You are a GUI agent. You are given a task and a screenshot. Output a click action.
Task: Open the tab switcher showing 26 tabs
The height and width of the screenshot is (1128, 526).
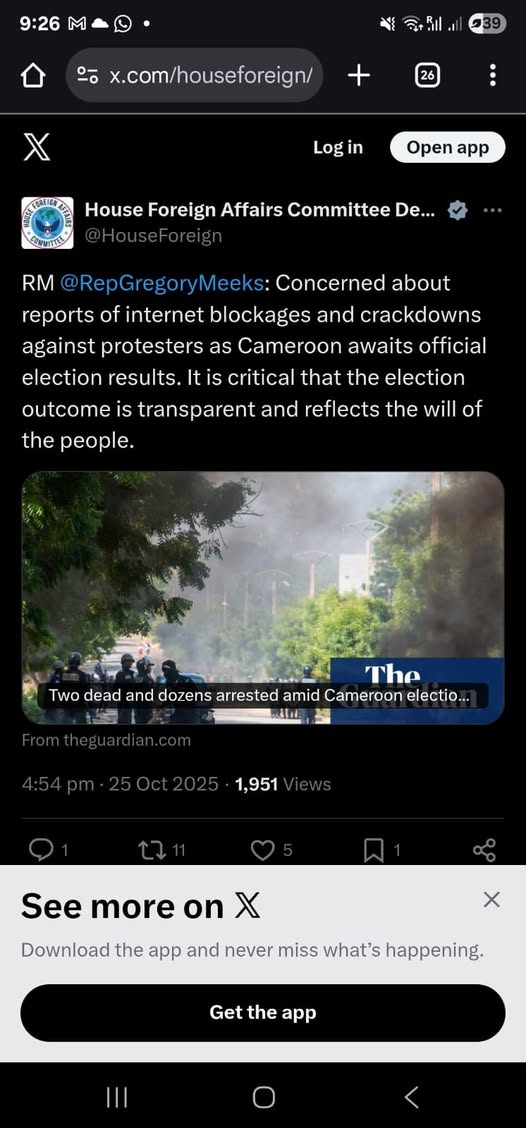[x=427, y=76]
